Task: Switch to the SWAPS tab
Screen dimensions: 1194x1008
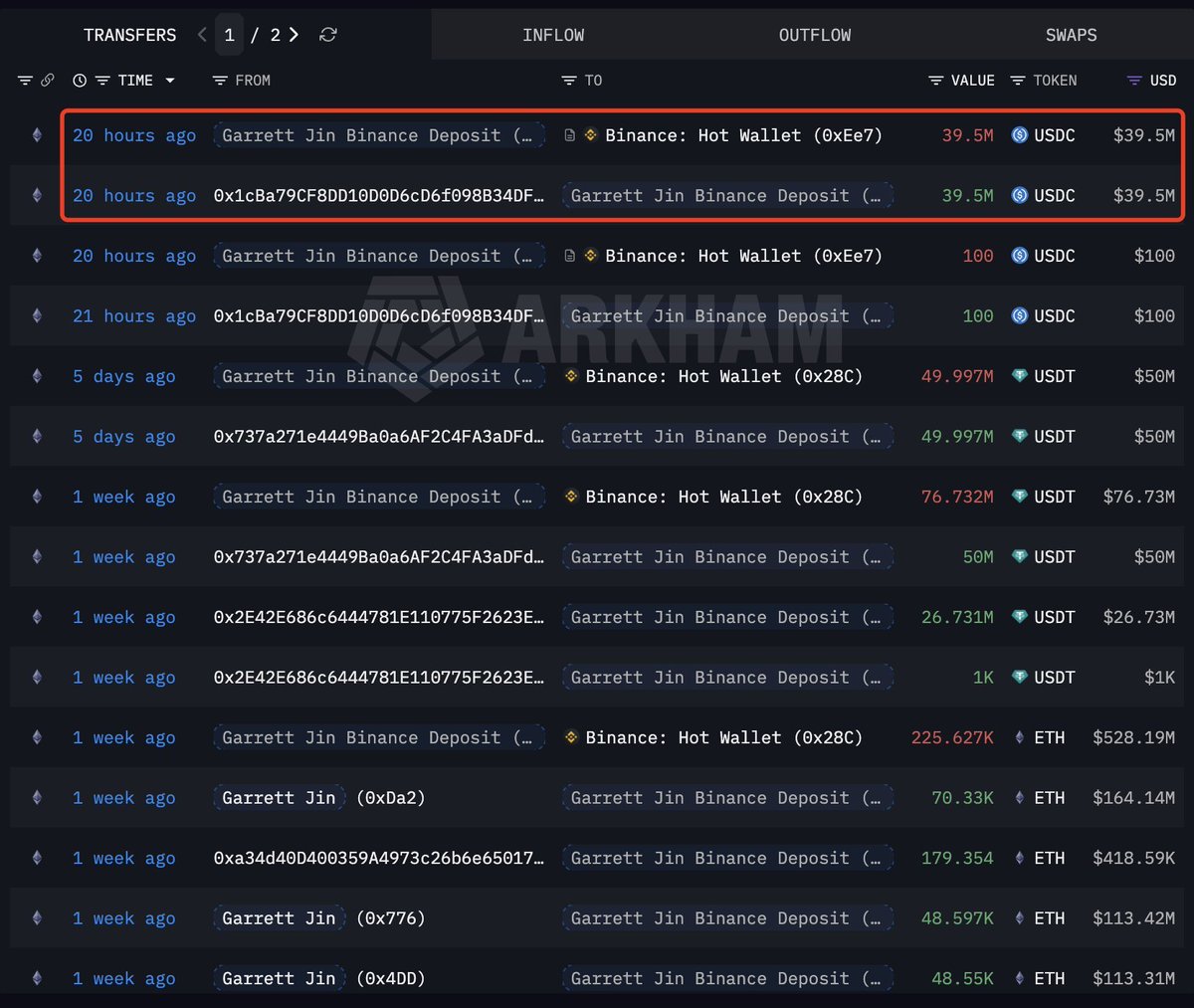Action: [1071, 35]
